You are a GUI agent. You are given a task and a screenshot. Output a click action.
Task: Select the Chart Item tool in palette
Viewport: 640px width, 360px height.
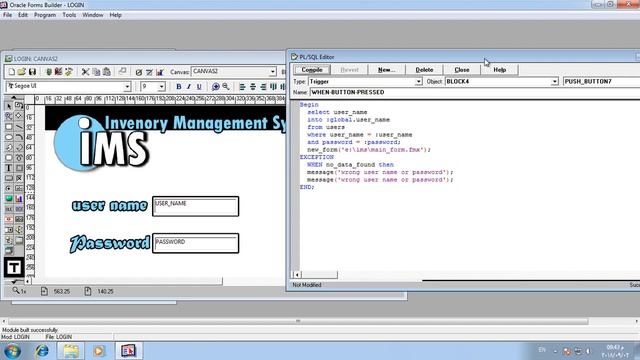[x=19, y=199]
